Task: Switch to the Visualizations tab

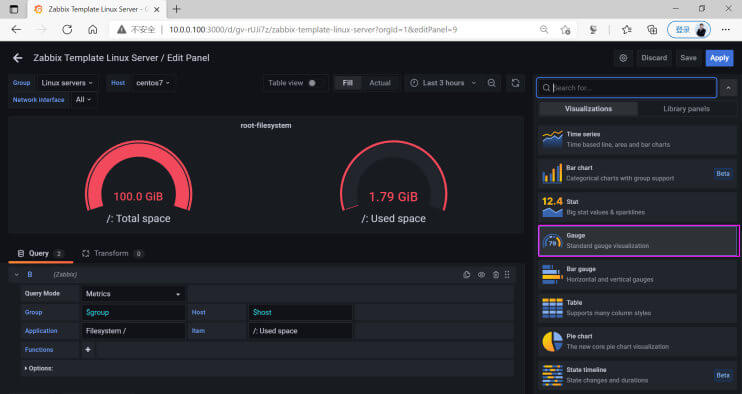Action: (x=588, y=109)
